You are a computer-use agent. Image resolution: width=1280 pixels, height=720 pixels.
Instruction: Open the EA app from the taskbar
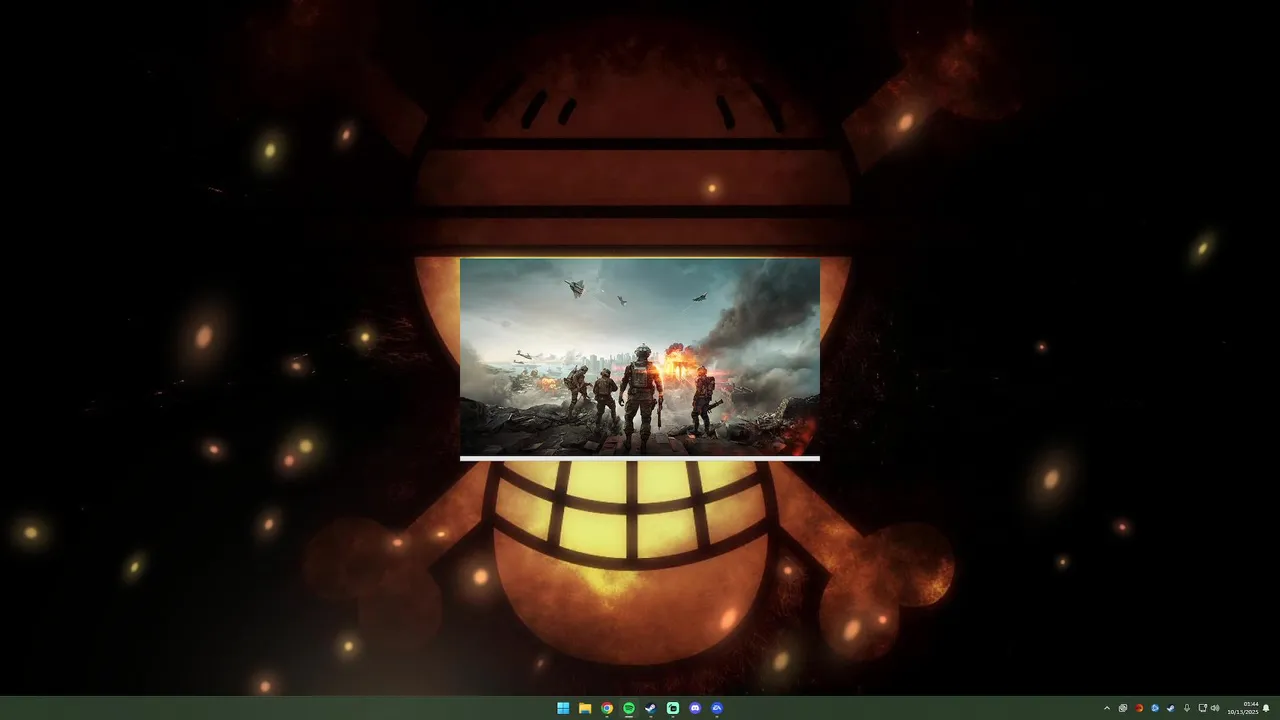tap(717, 708)
